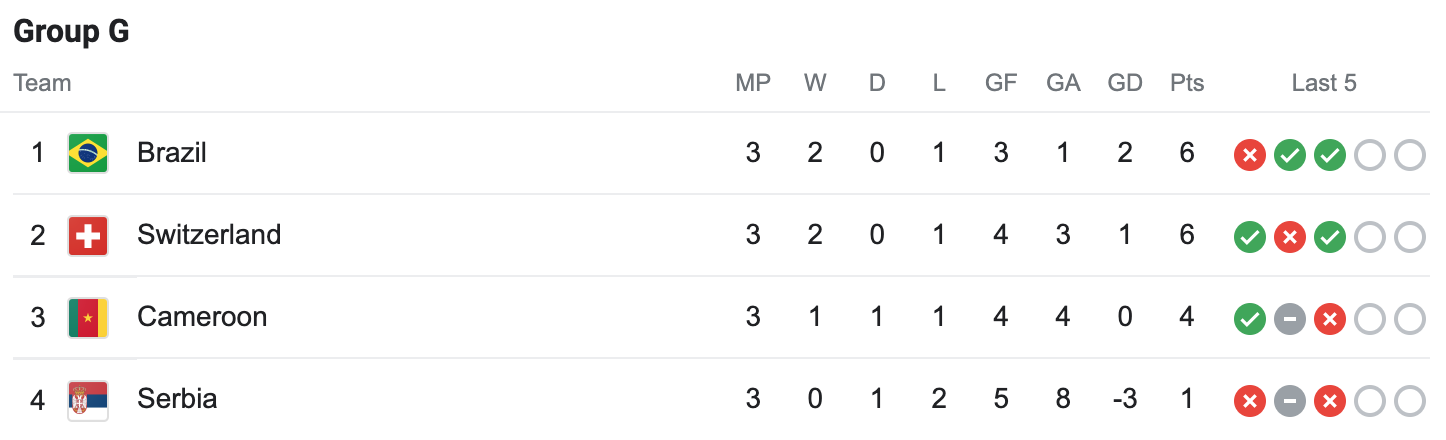Screen dimensions: 1446x440
Task: Click the Serbia flag icon
Action: [88, 400]
